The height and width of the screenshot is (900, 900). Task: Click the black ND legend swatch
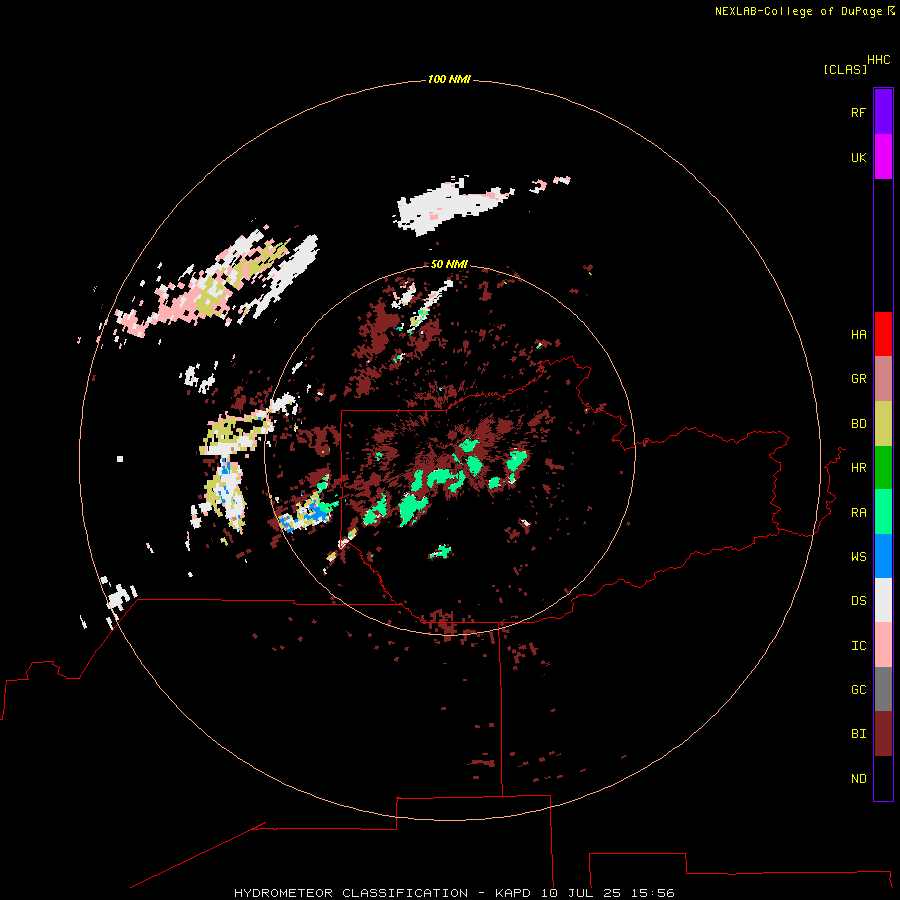883,778
